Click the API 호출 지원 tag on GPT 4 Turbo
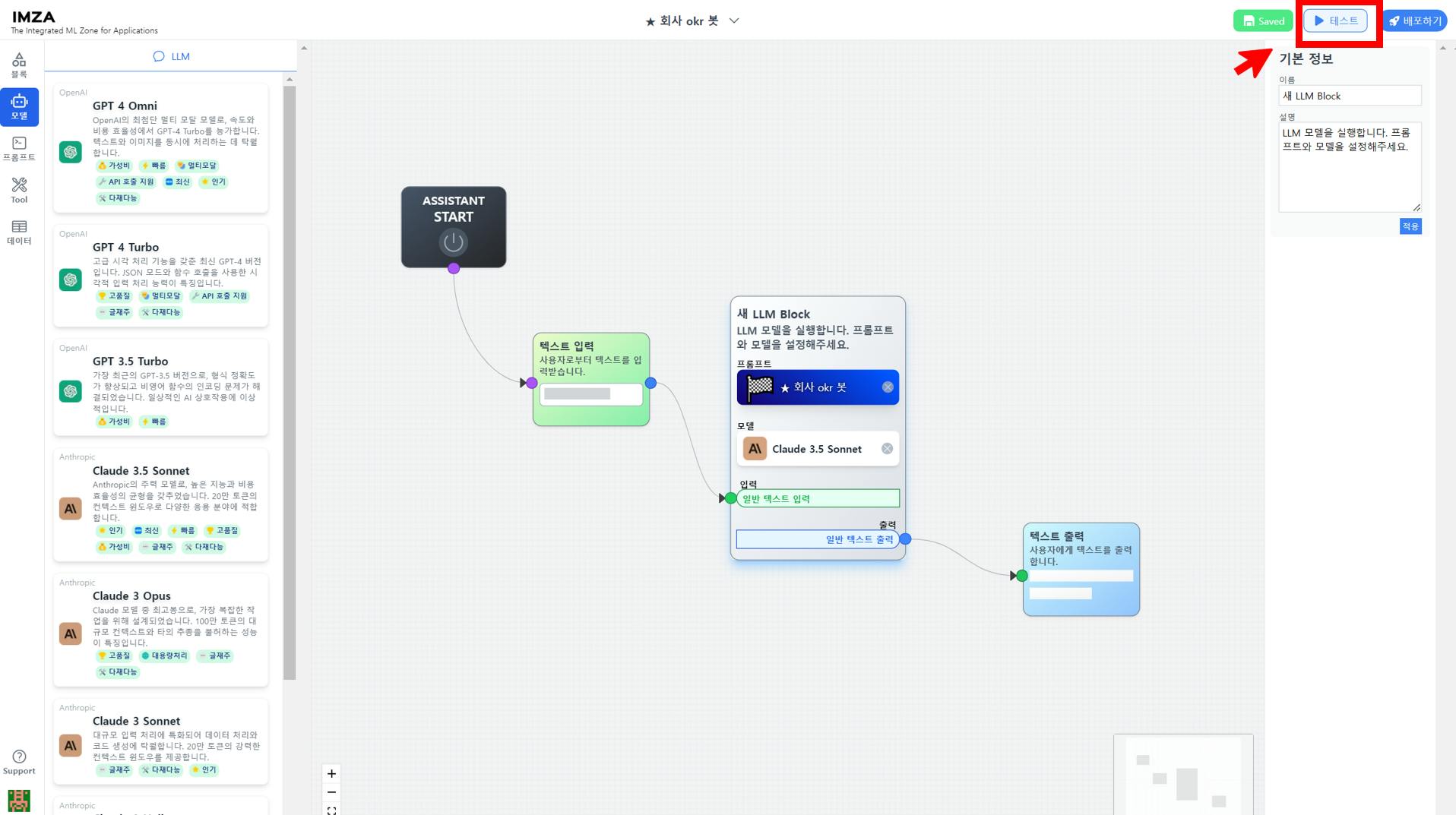Image resolution: width=1456 pixels, height=815 pixels. (220, 295)
